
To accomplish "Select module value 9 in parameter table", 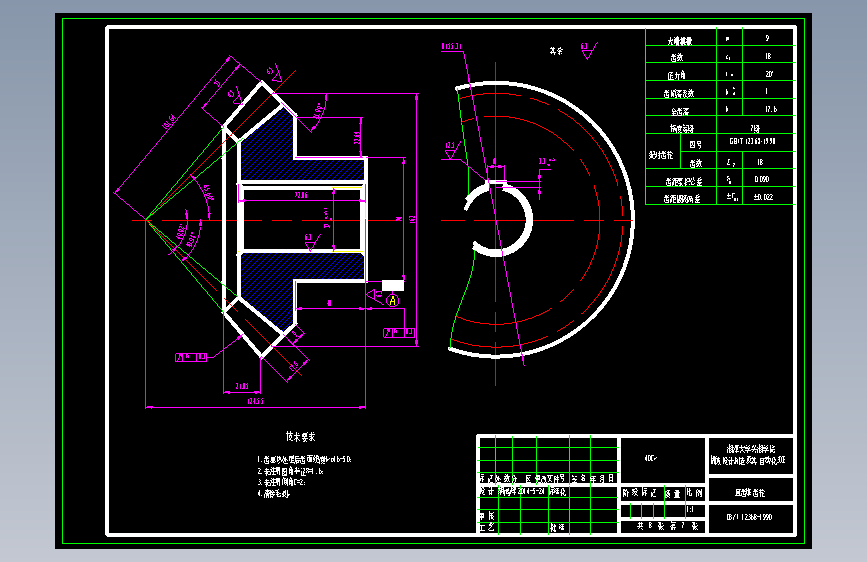I will click(x=767, y=38).
